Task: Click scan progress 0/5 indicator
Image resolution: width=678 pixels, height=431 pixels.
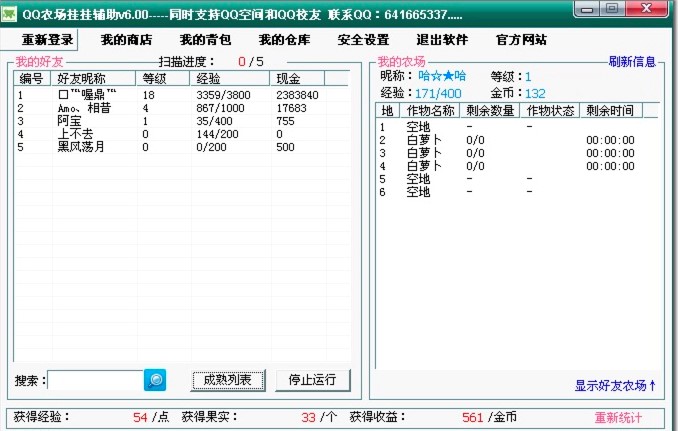Action: [x=251, y=61]
